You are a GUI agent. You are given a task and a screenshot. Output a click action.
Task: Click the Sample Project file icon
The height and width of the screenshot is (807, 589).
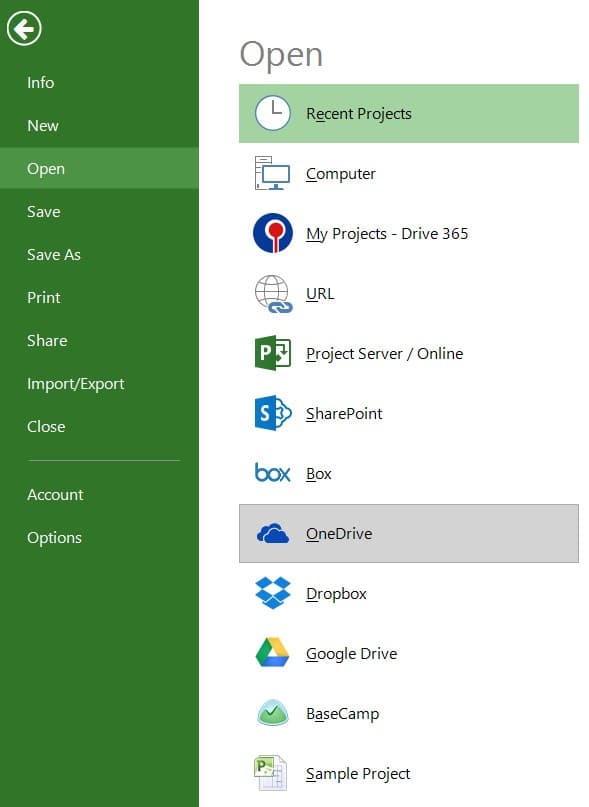270,773
